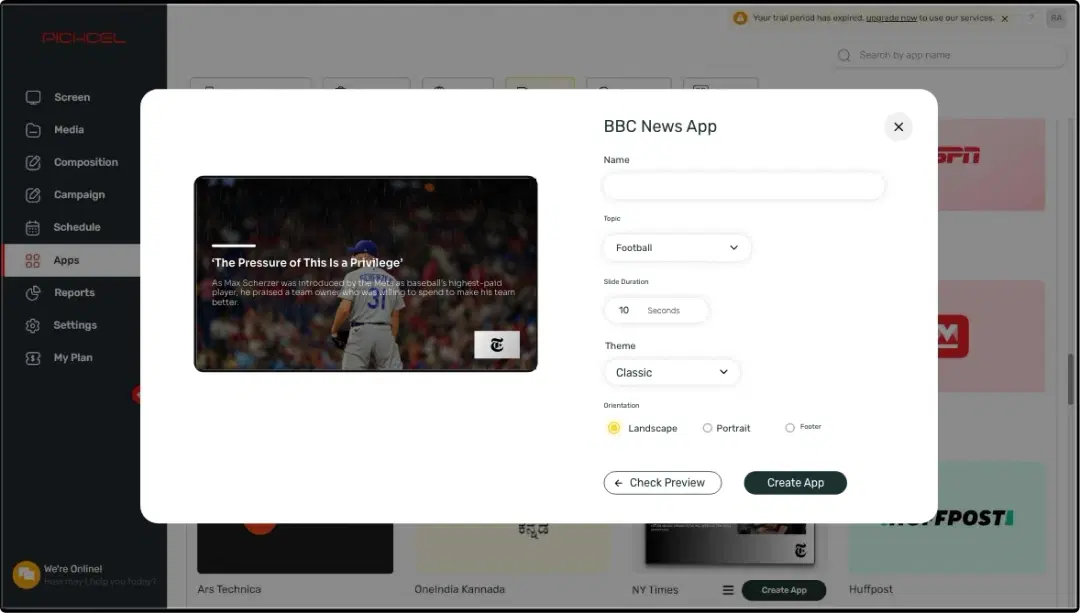Screen dimensions: 1080x613
Task: Click the Create App button
Action: [x=795, y=483]
